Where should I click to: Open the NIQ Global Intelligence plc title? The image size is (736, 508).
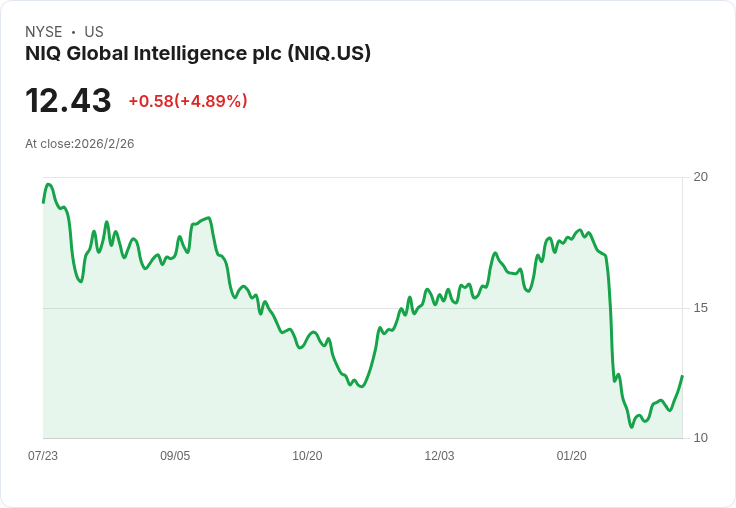(198, 53)
